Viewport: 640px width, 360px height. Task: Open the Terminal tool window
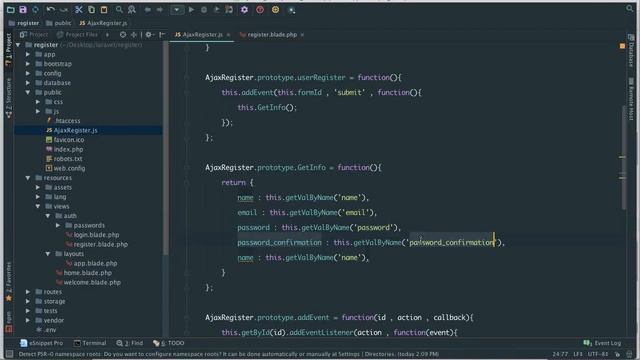90,343
